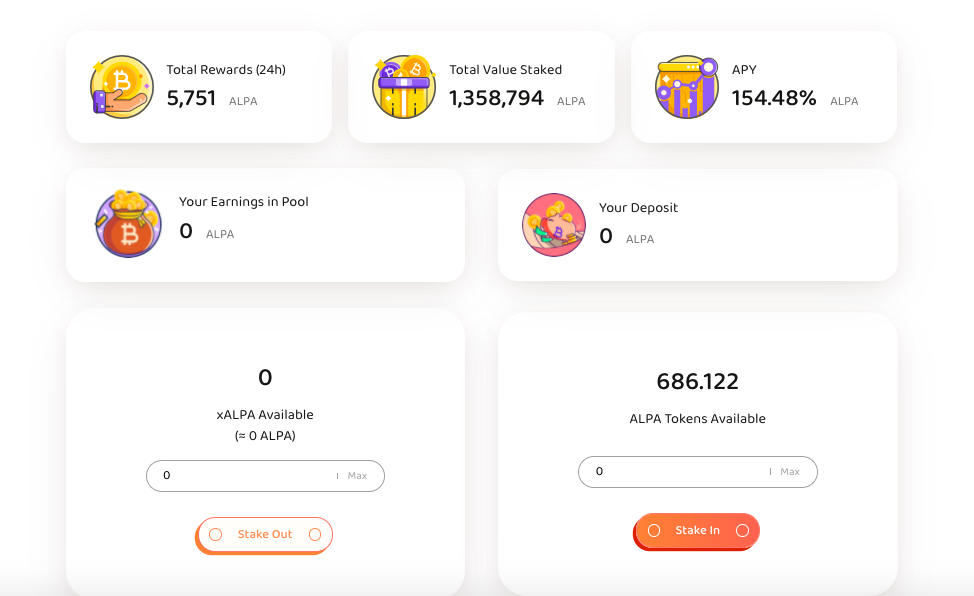Click the Your Deposit label
974x596 pixels.
click(638, 208)
